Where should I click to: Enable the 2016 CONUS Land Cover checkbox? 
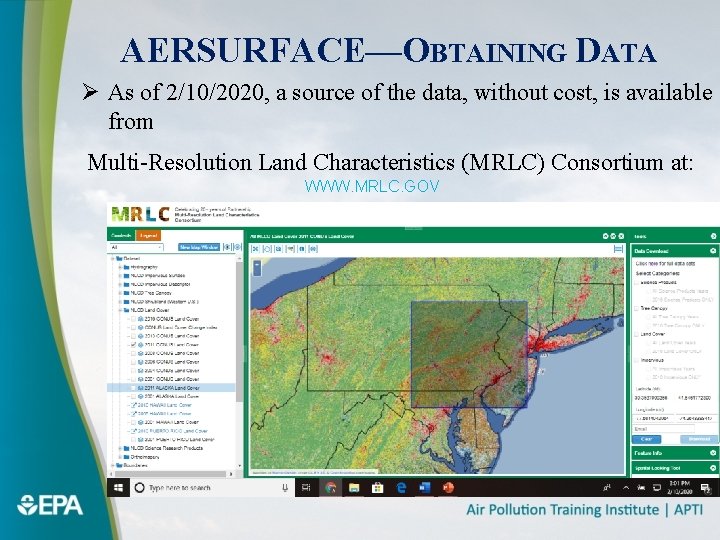point(134,319)
